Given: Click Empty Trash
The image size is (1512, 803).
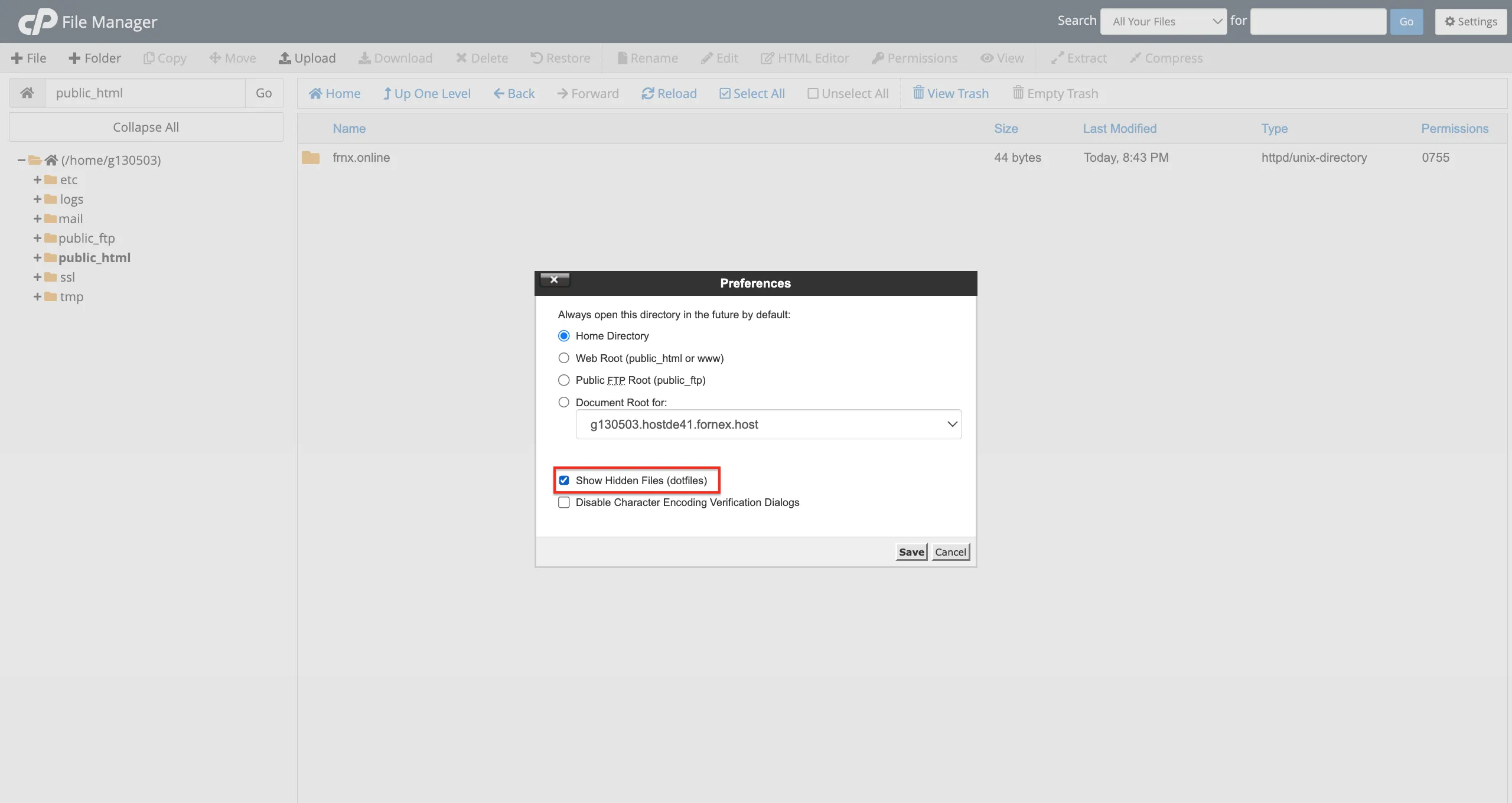Looking at the screenshot, I should pos(1055,93).
